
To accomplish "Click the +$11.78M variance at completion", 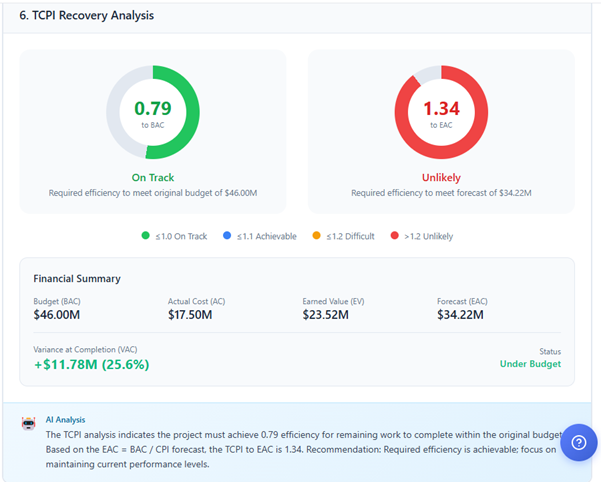I will click(x=91, y=364).
